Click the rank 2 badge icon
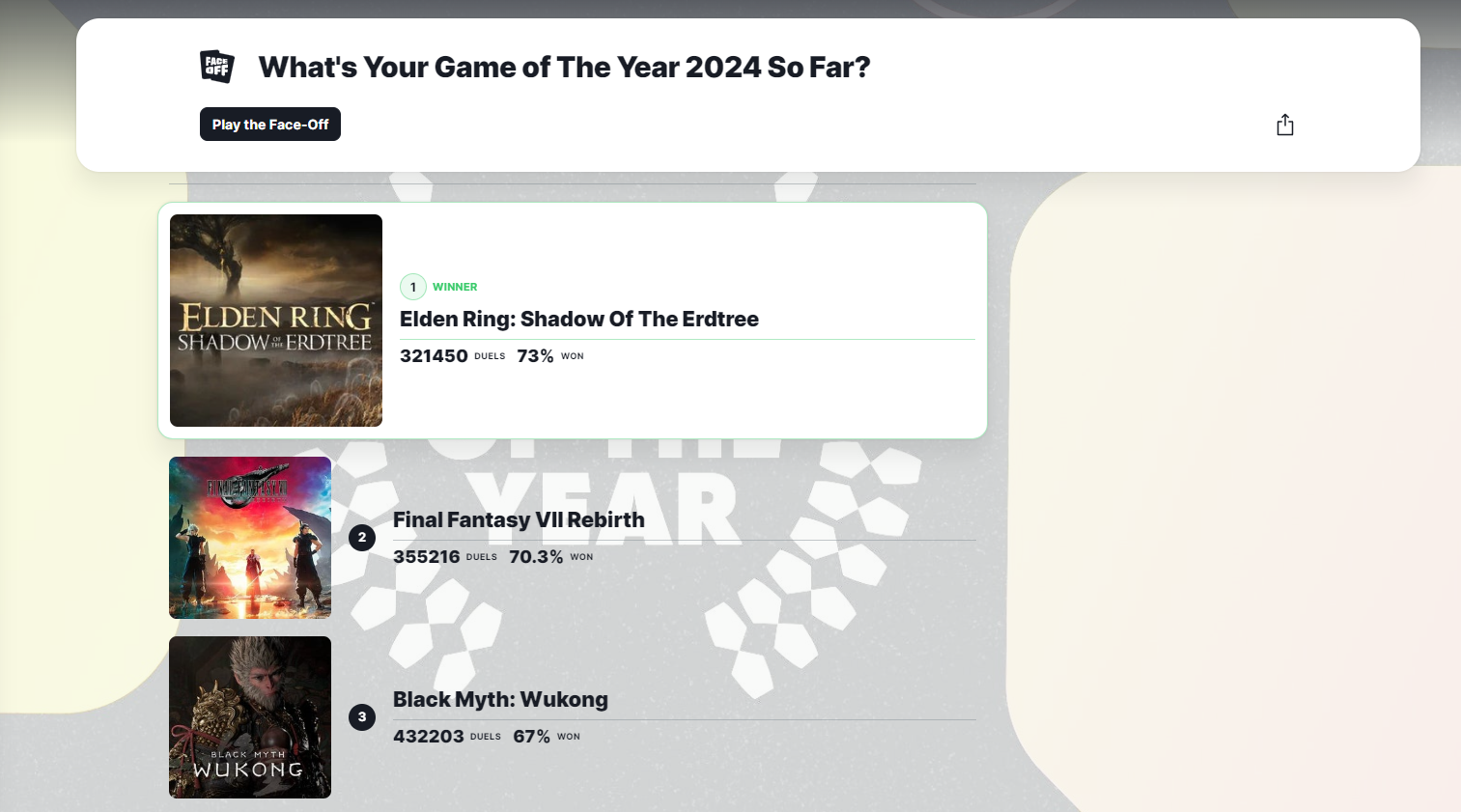 coord(362,538)
